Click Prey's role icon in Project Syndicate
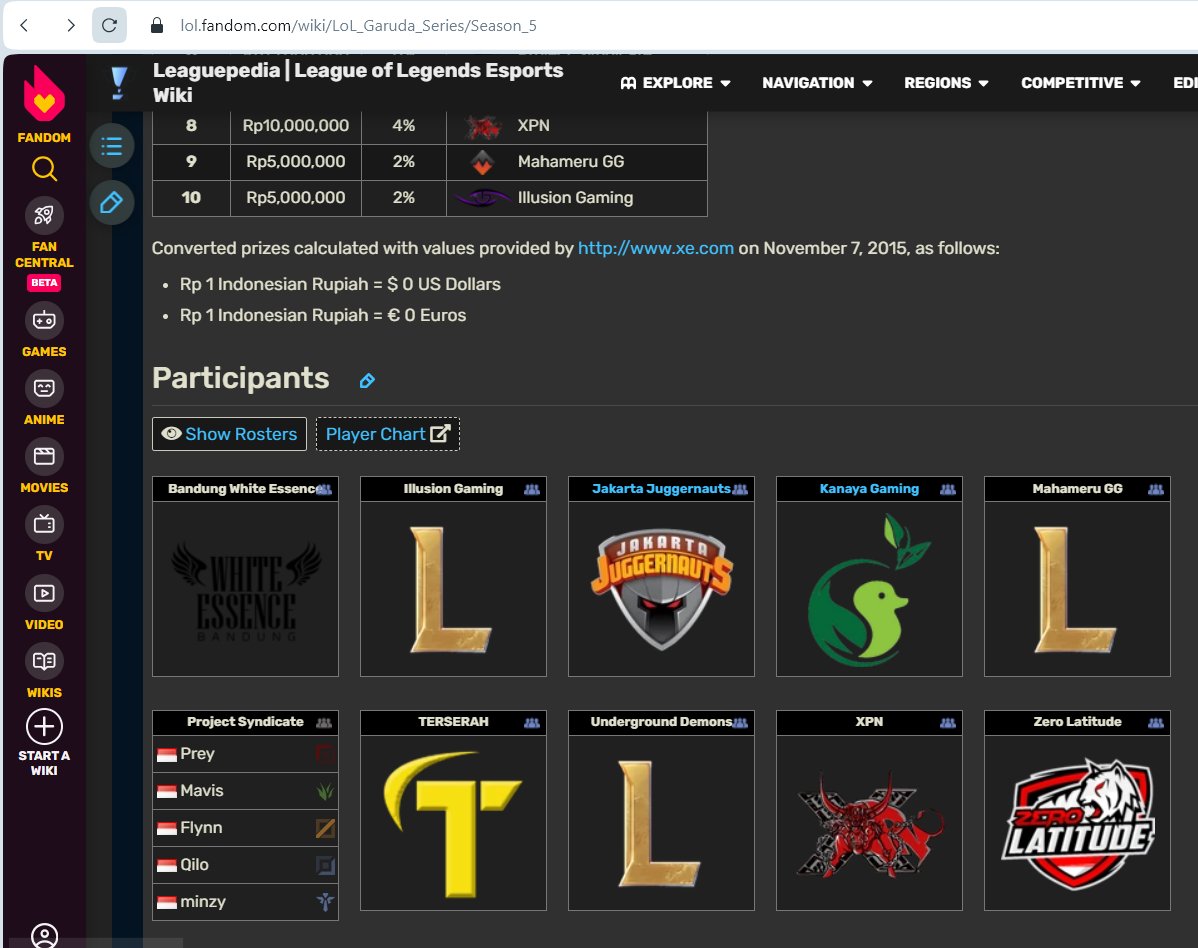Screen dimensions: 1198x948 pyautogui.click(x=325, y=754)
